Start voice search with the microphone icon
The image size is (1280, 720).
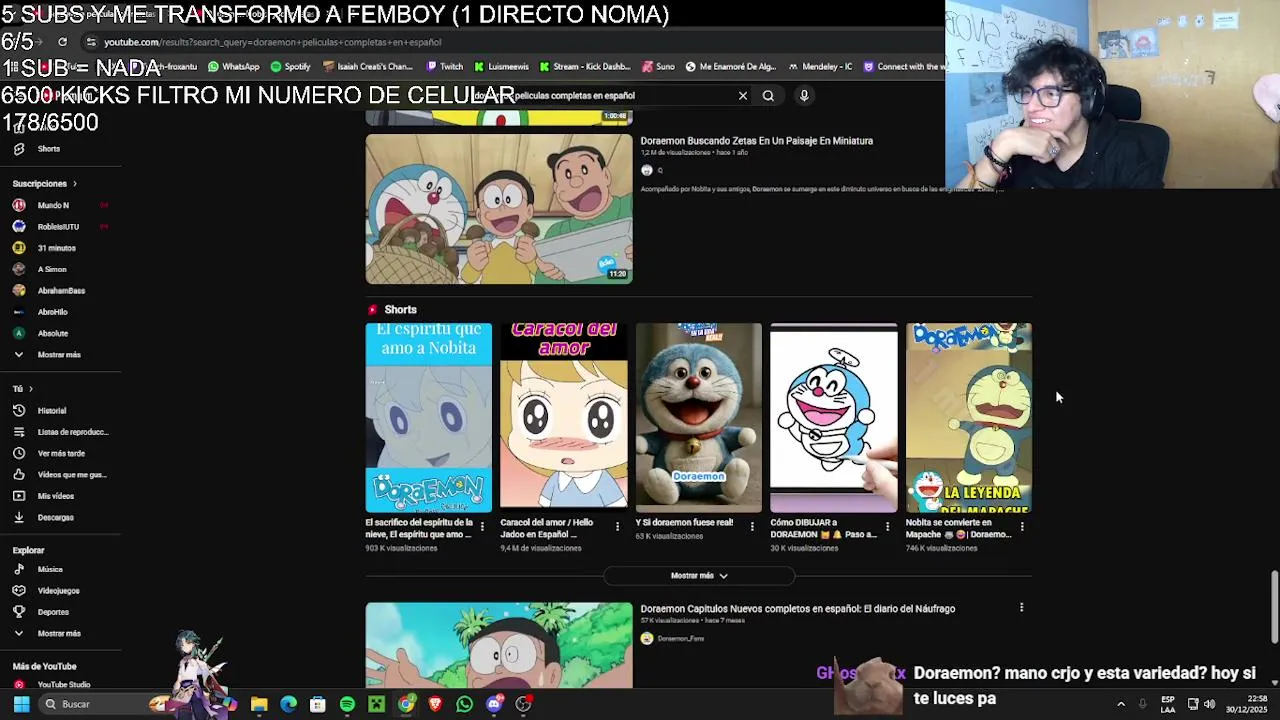[x=804, y=96]
